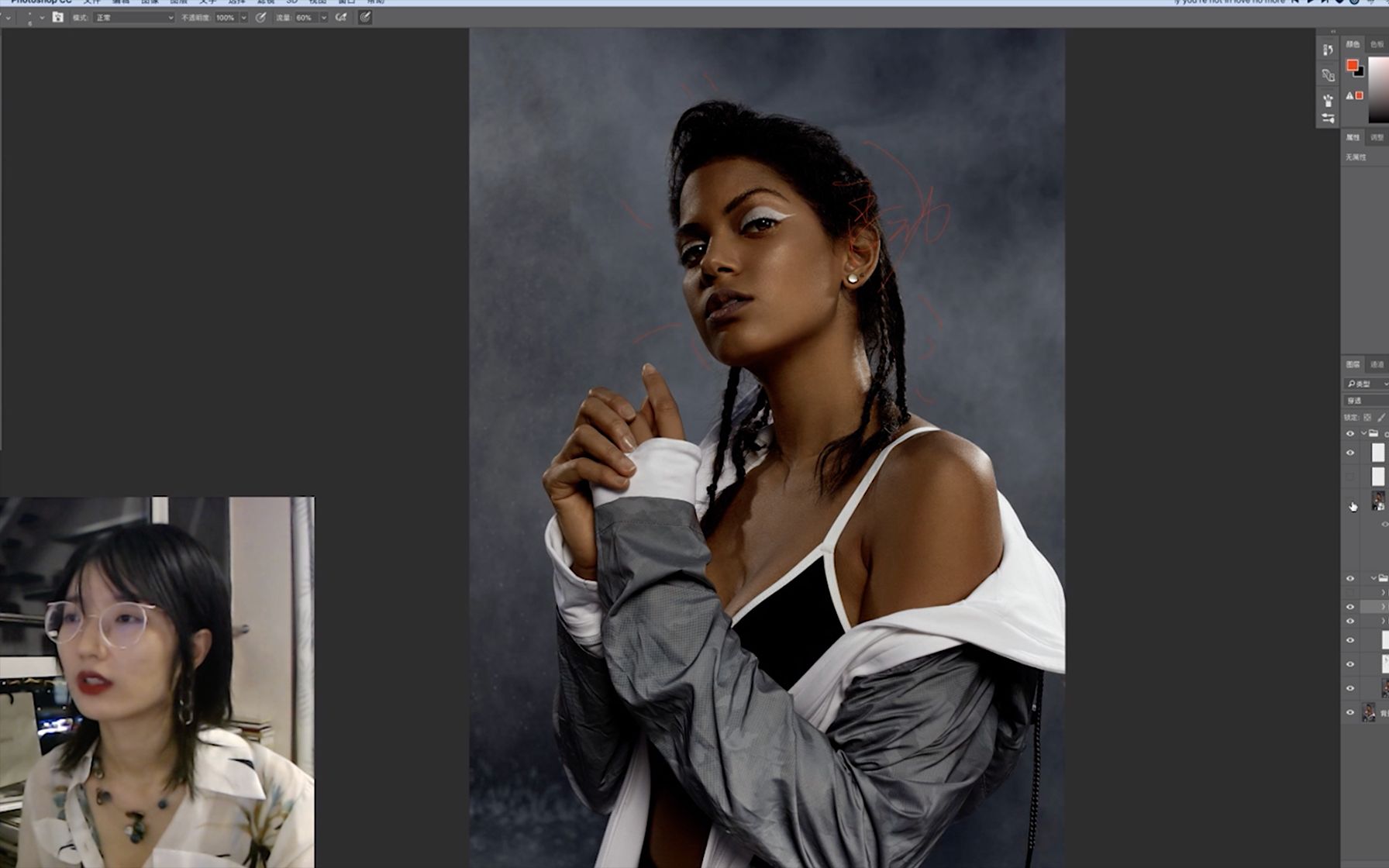Select the second white layer thumbnail
This screenshot has height=868, width=1389.
[x=1377, y=476]
